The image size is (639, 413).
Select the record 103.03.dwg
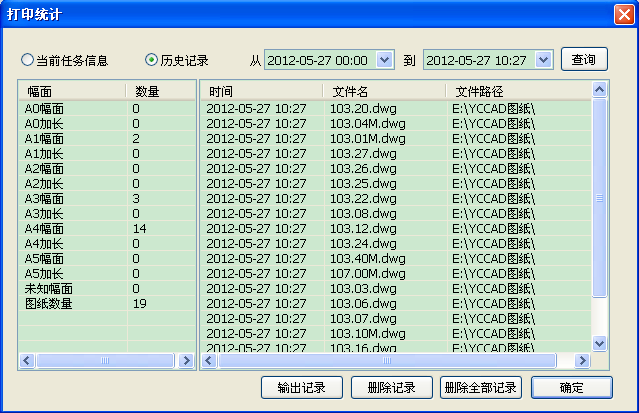pos(396,289)
